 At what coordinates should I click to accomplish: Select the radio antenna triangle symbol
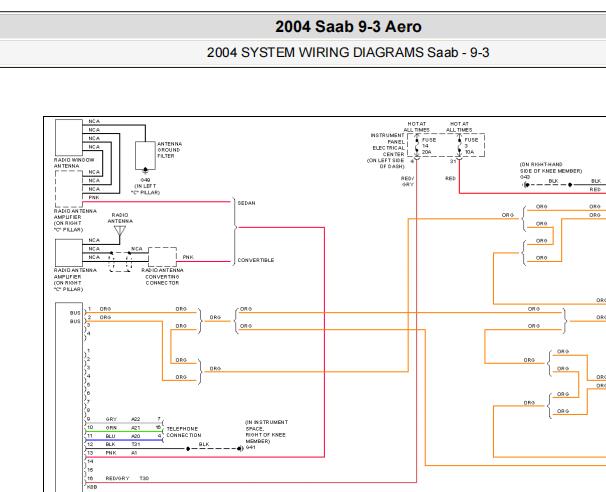click(120, 231)
